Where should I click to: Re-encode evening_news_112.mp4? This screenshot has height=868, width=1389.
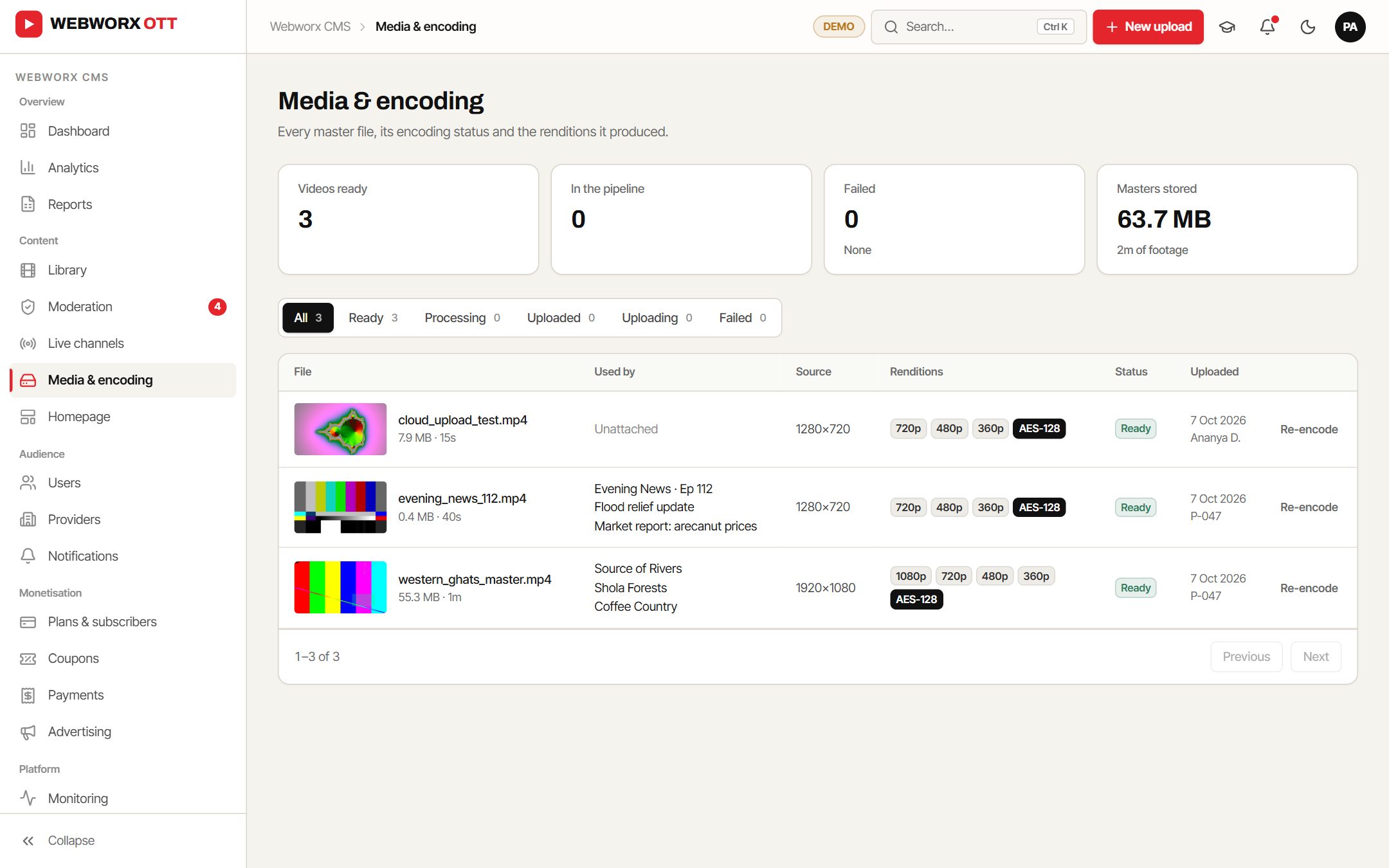1309,507
